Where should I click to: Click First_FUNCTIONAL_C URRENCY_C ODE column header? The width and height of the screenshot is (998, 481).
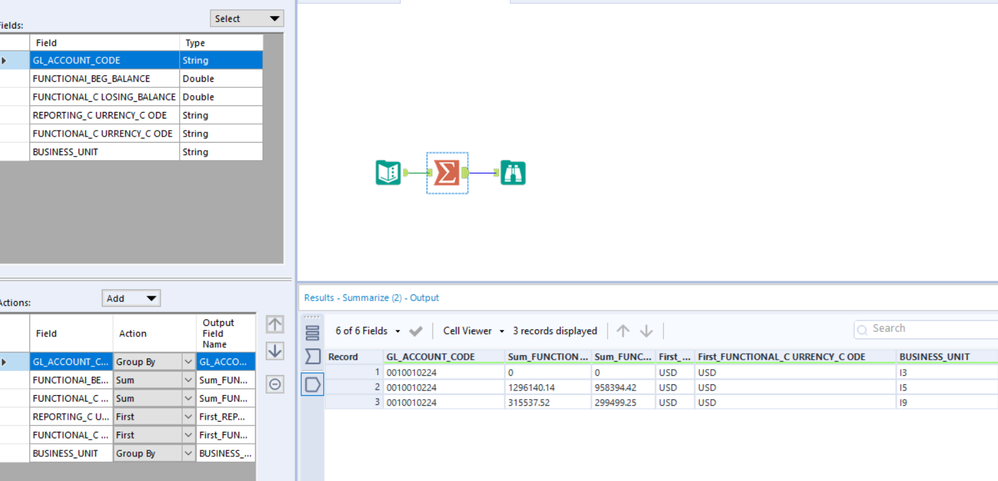coord(795,357)
